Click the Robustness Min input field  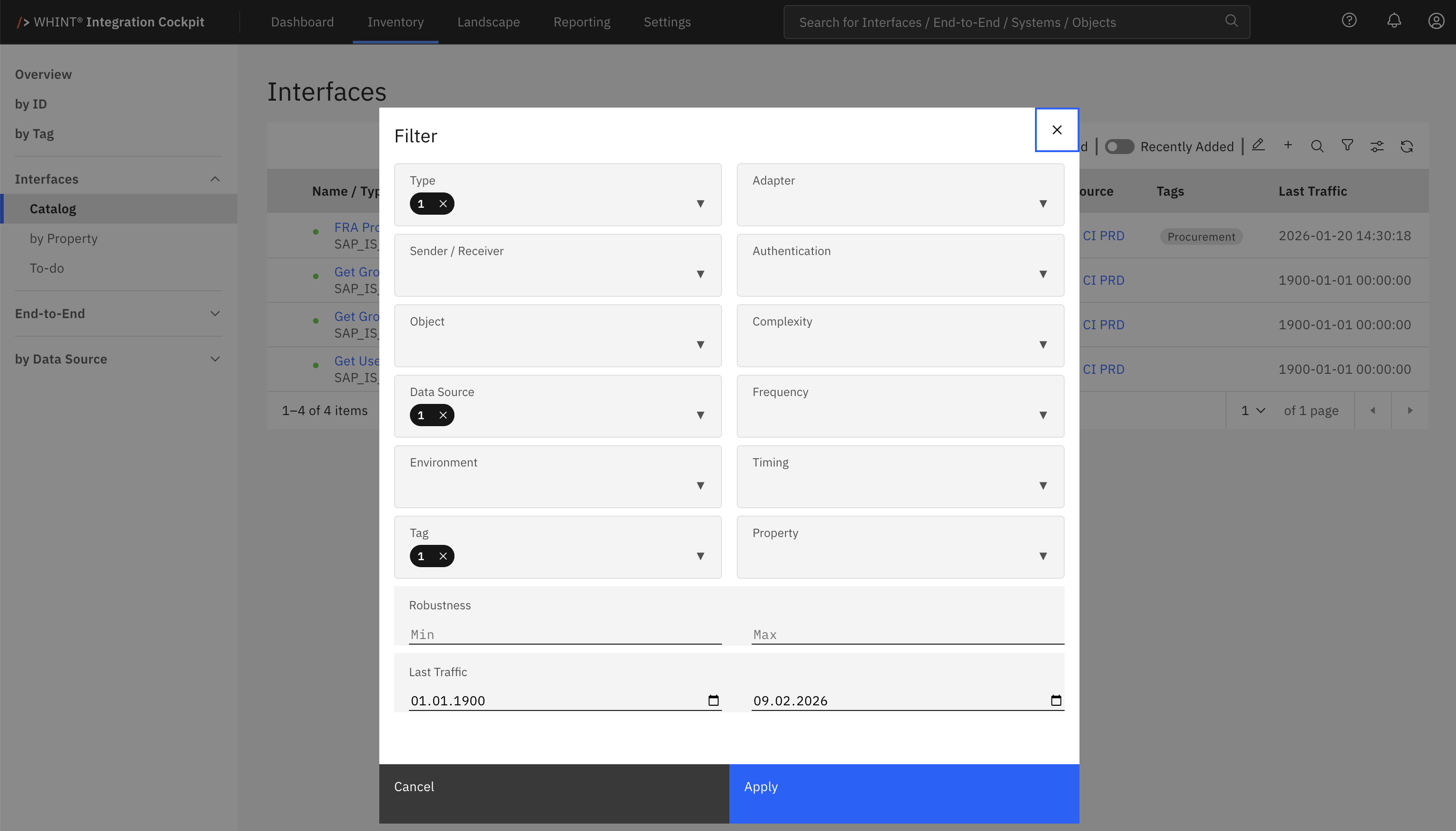pos(565,635)
